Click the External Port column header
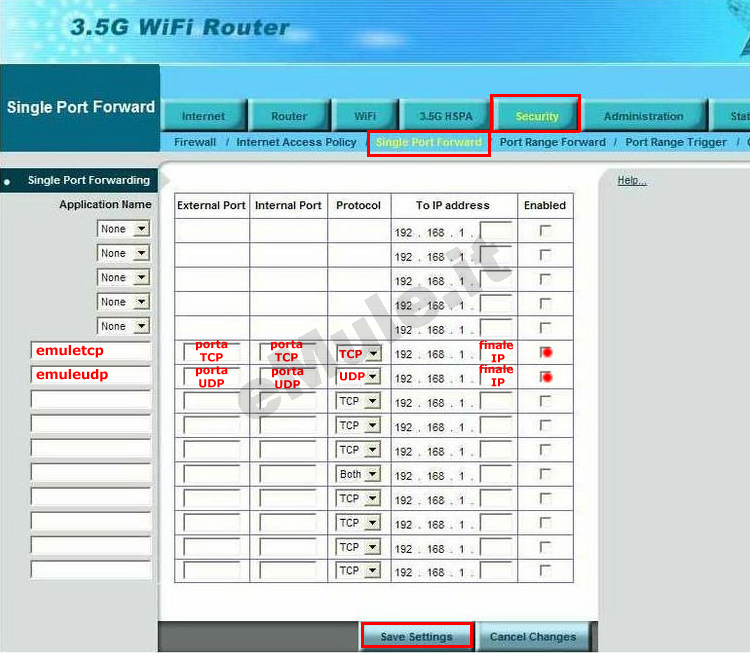750x653 pixels. (211, 205)
